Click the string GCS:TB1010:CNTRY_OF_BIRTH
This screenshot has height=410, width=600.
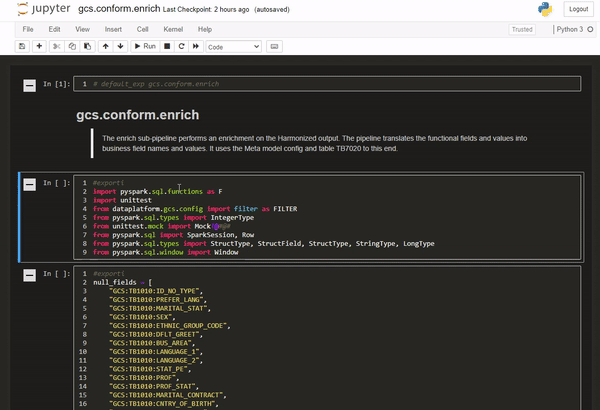point(162,404)
